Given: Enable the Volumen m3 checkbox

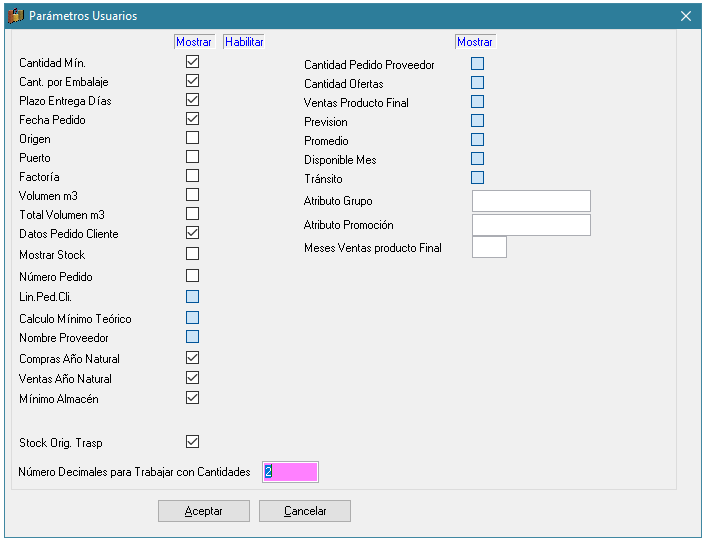Looking at the screenshot, I should point(192,194).
